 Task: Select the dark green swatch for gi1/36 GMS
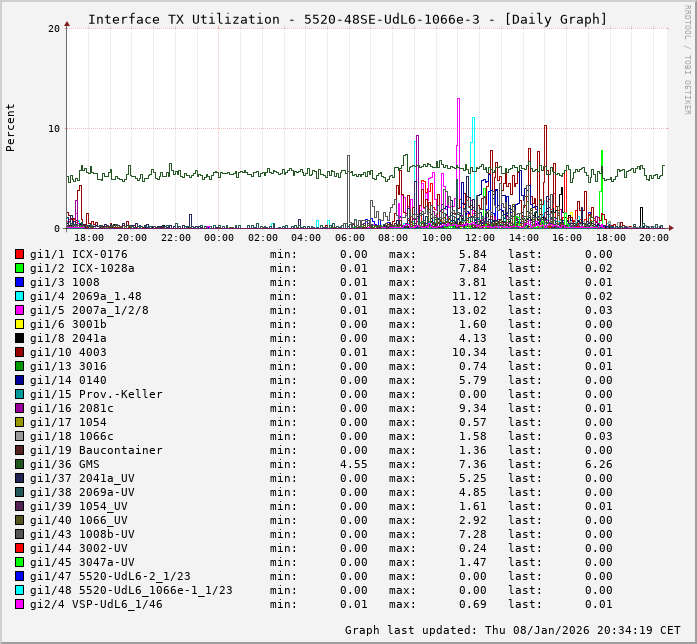[19, 464]
